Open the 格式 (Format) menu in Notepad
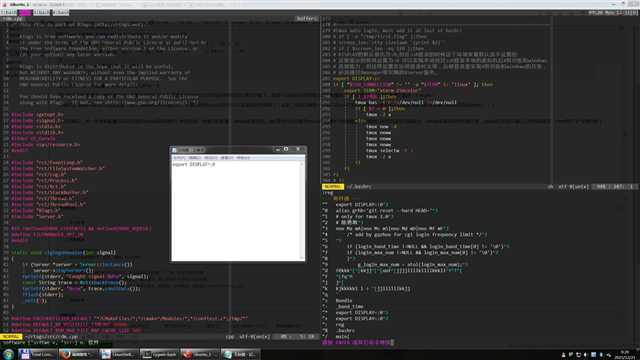The height and width of the screenshot is (360, 640). [x=211, y=158]
